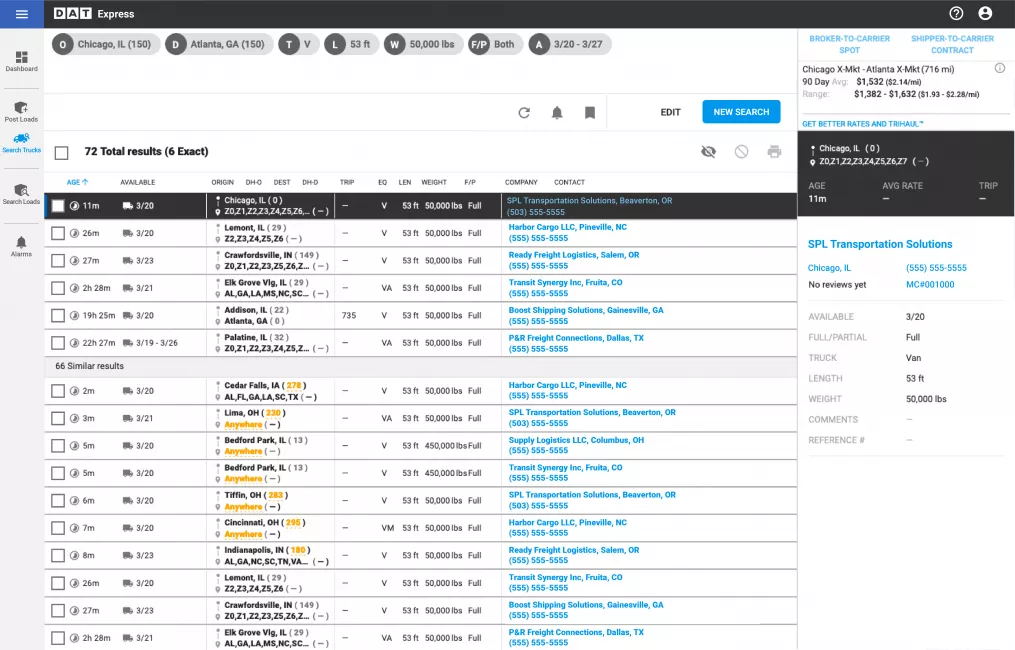Toggle hidden results eye icon

click(x=709, y=151)
